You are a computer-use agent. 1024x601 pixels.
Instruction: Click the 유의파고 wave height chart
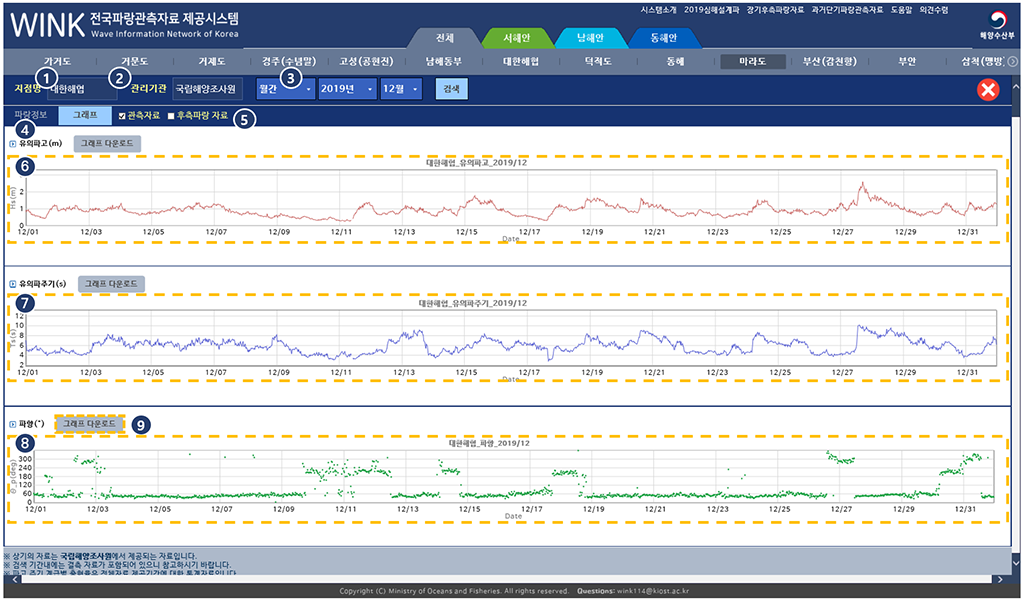coord(507,199)
